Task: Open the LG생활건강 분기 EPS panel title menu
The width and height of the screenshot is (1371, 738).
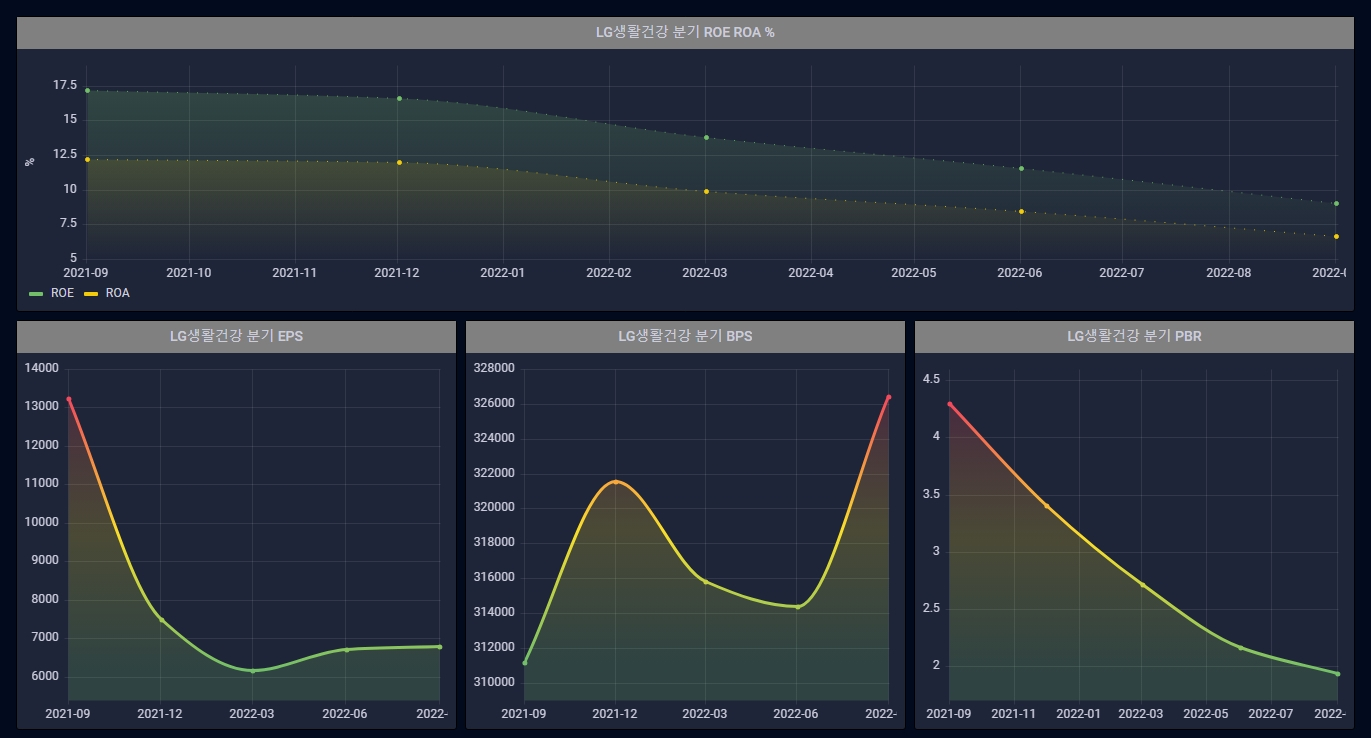Action: tap(236, 336)
